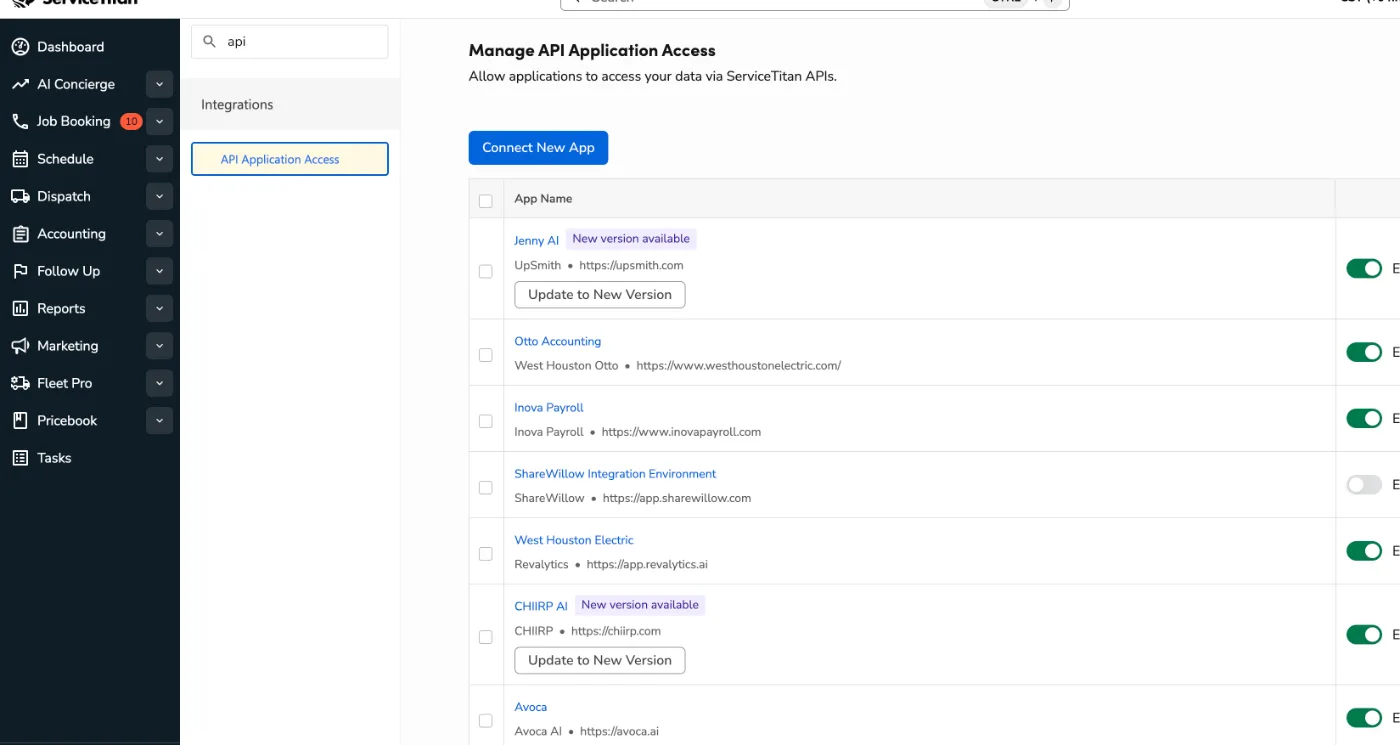Open Dashboard in the sidebar
Viewport: 1400px width, 745px height.
(x=70, y=47)
